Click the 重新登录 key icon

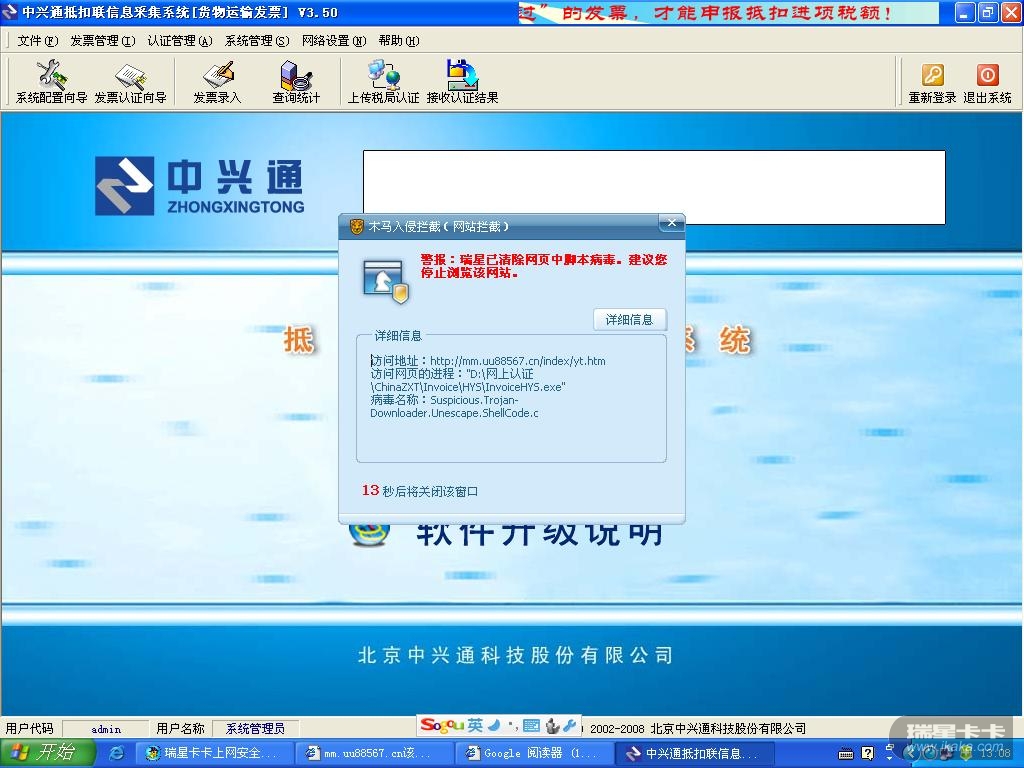(x=933, y=82)
